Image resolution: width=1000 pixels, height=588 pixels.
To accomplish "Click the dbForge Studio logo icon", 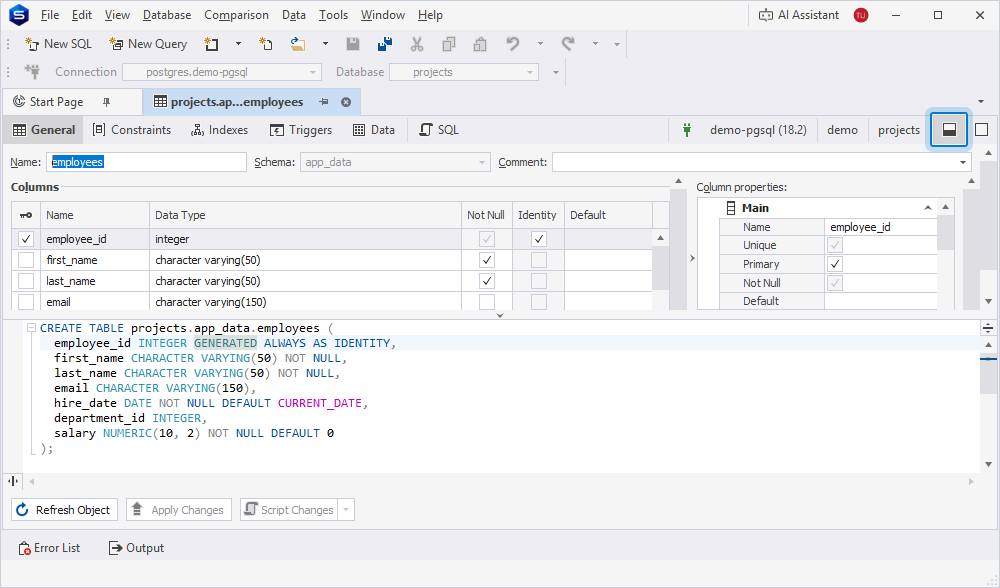I will pyautogui.click(x=19, y=15).
